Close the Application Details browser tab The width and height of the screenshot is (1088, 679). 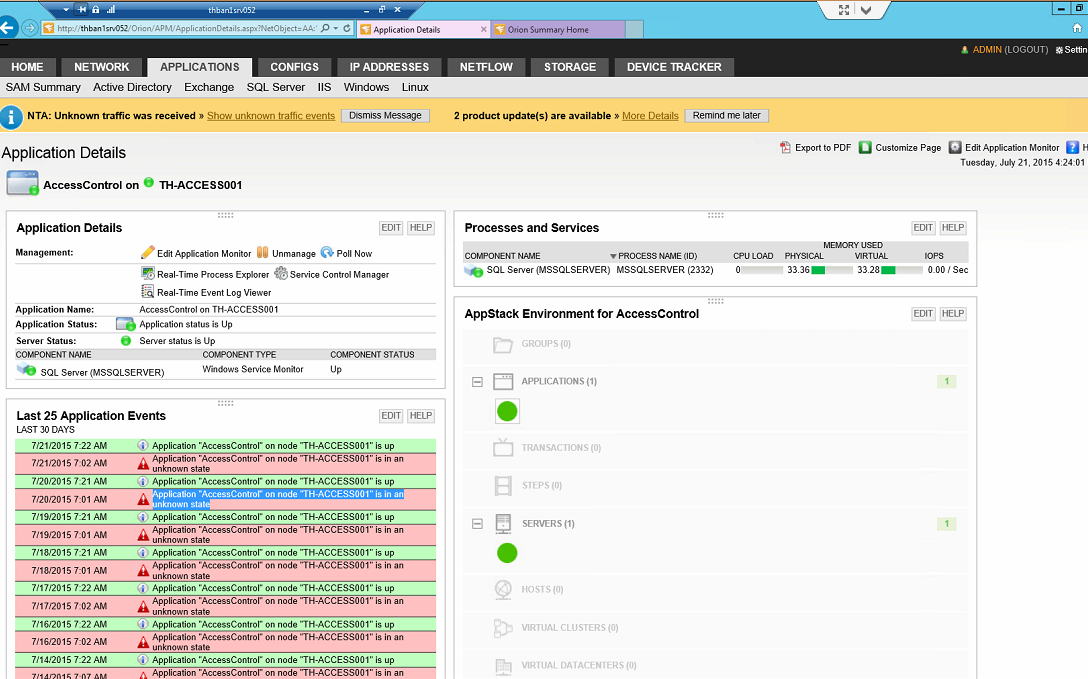484,29
